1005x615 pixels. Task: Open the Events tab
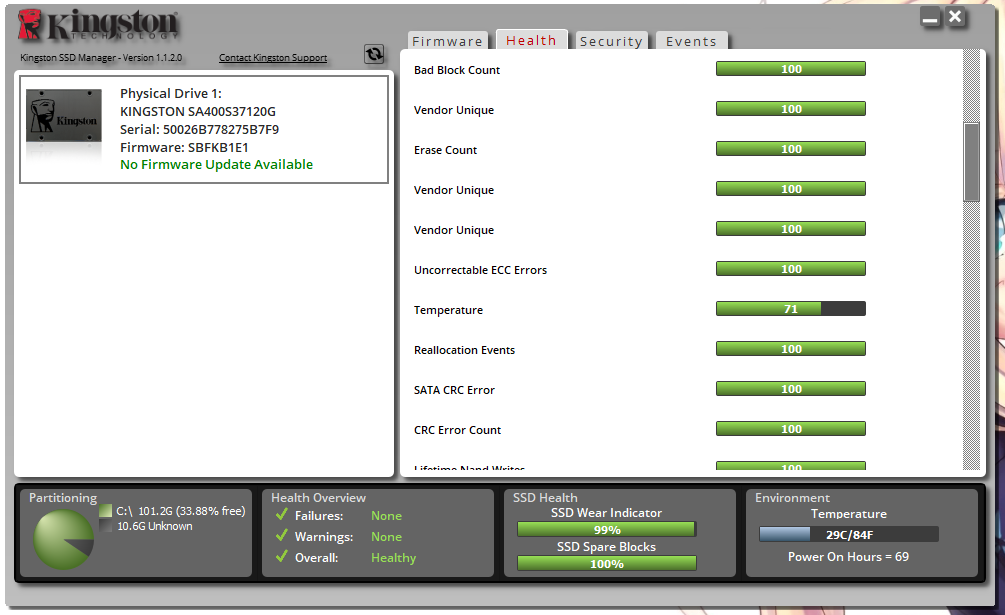[692, 41]
